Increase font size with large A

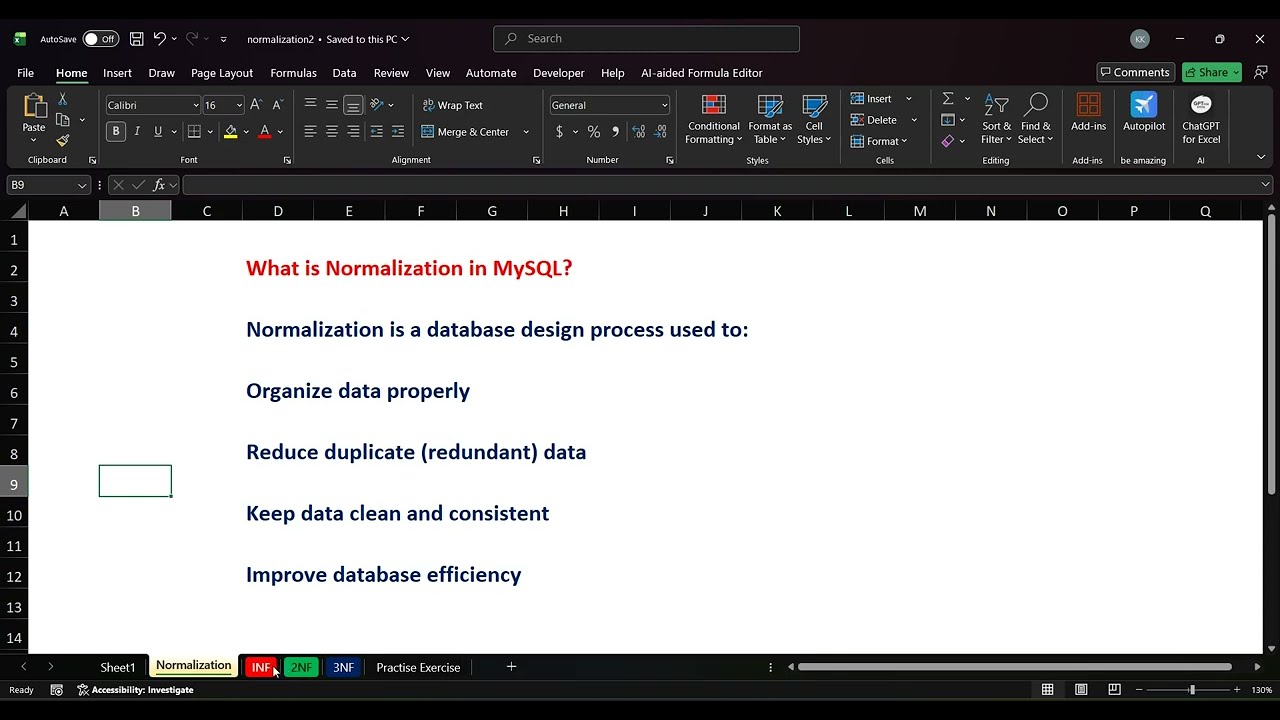coord(256,105)
